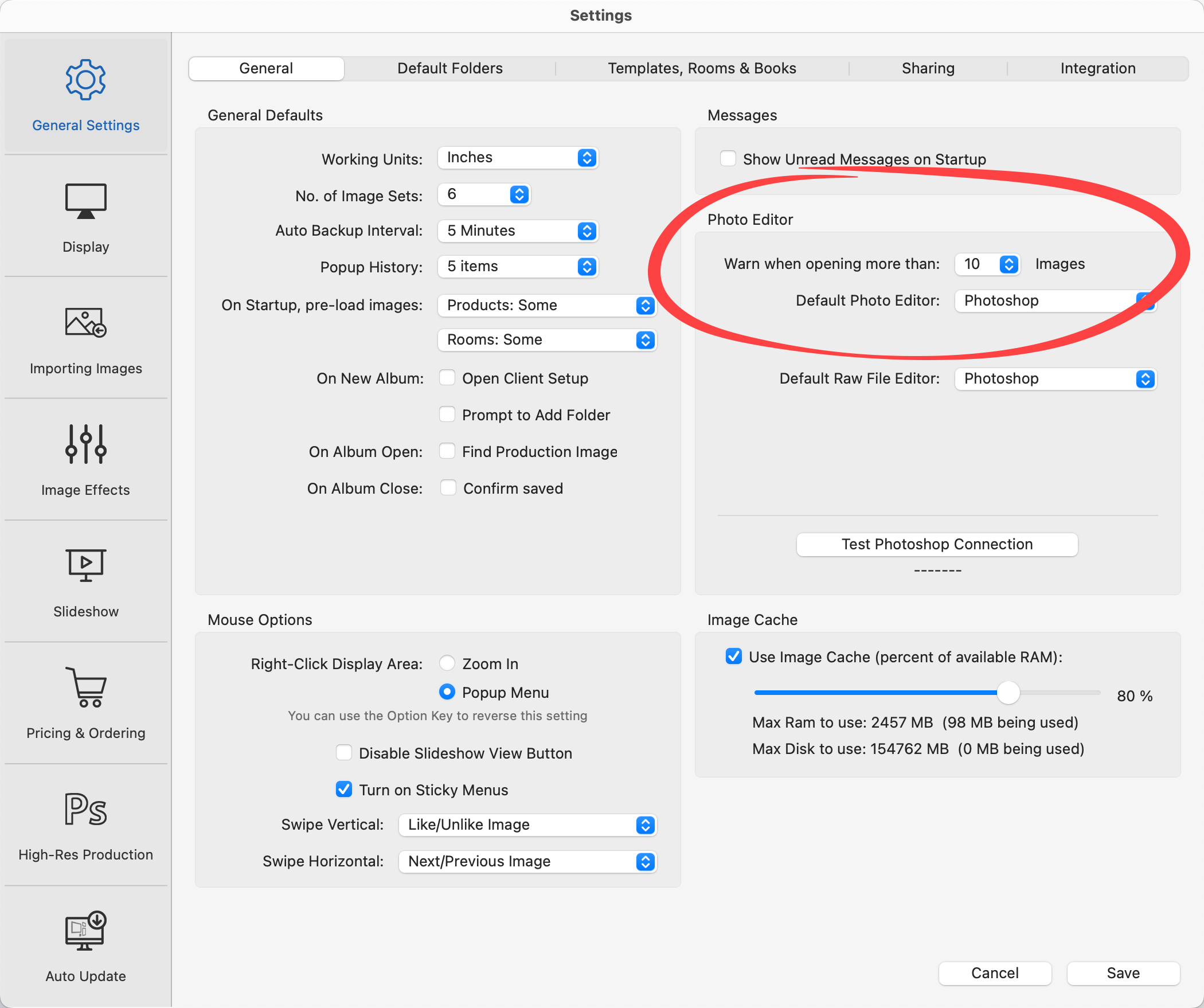Open the Working Units dropdown

(518, 158)
